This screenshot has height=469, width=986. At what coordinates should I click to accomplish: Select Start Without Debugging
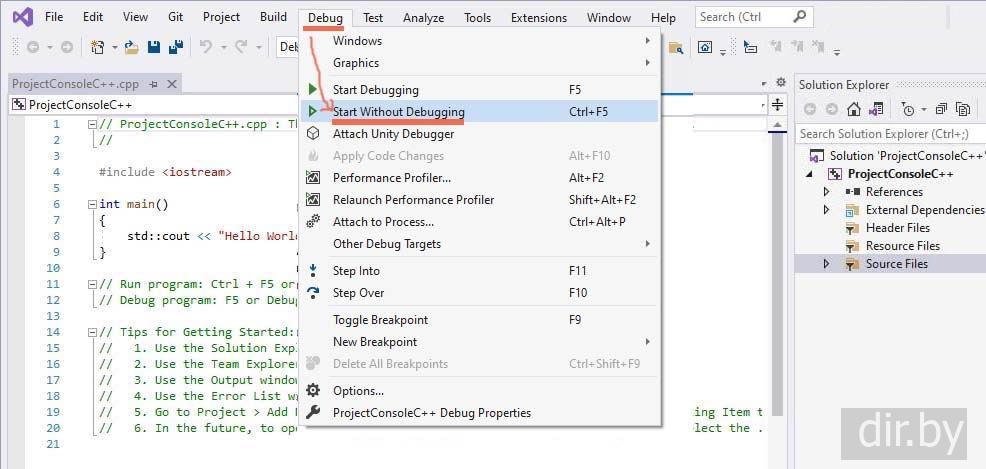[x=480, y=112]
